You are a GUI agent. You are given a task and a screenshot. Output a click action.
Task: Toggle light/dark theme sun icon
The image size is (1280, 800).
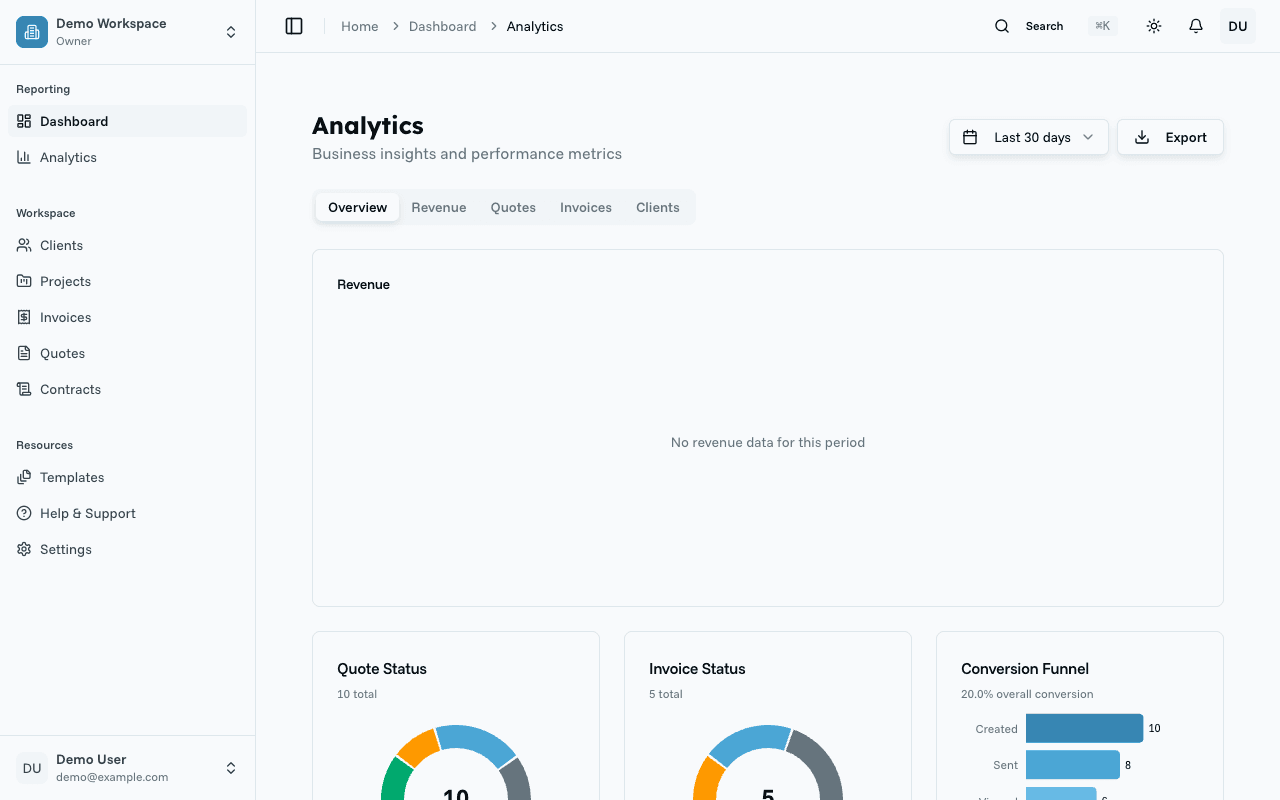coord(1154,26)
